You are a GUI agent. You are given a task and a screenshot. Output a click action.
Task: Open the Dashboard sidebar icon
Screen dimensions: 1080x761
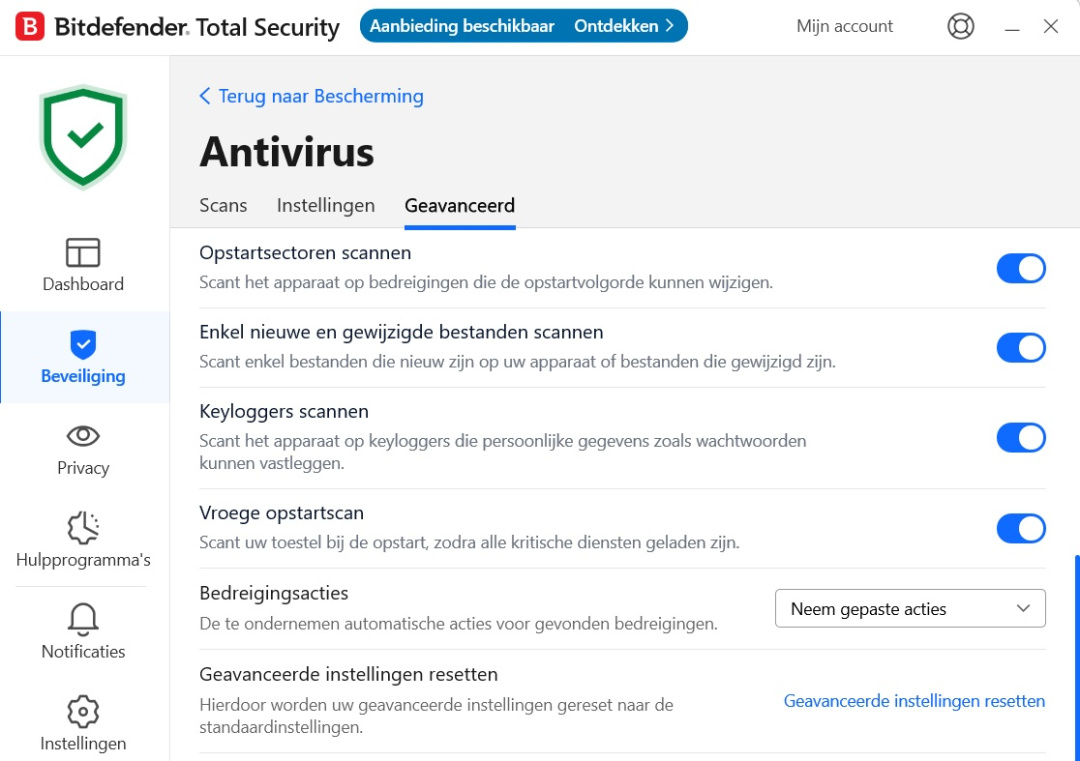pyautogui.click(x=83, y=253)
